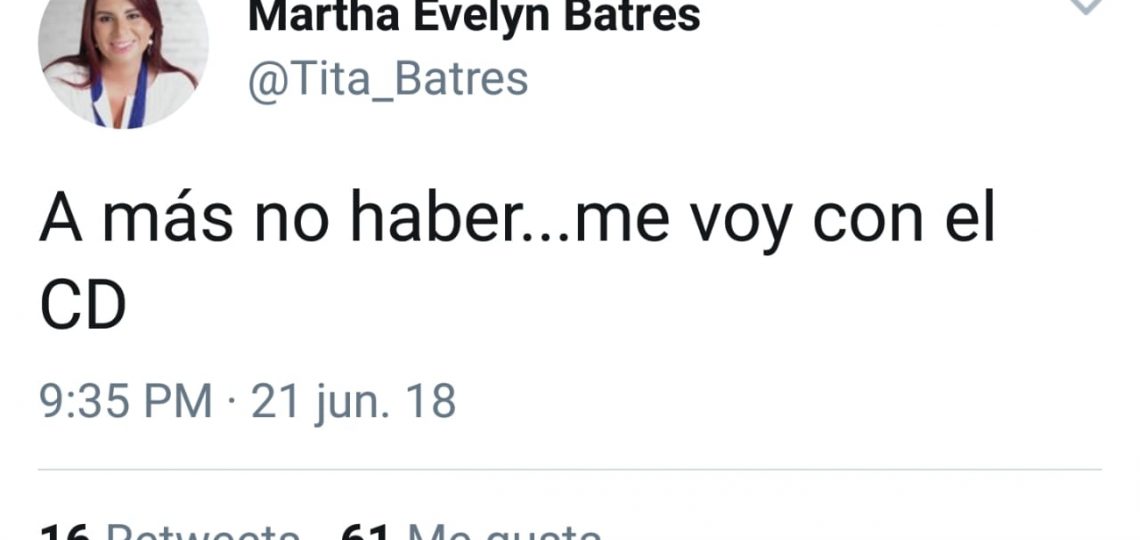Click the 'Me gusta' label text
Image resolution: width=1140 pixels, height=540 pixels.
505,532
